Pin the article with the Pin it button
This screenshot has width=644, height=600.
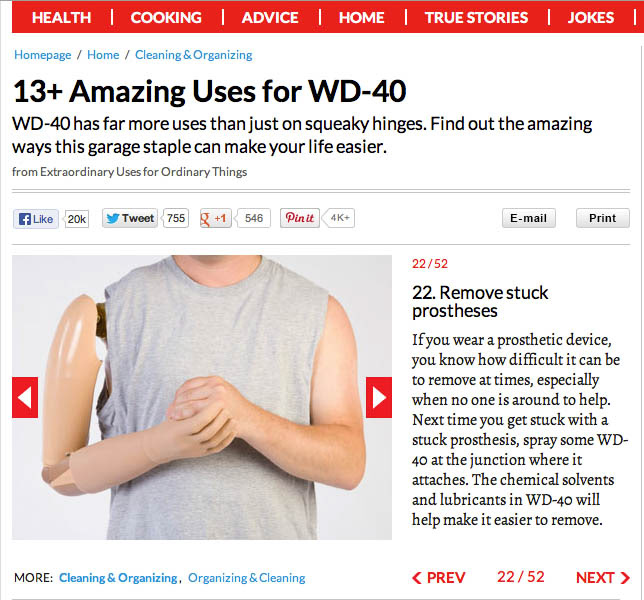(299, 218)
